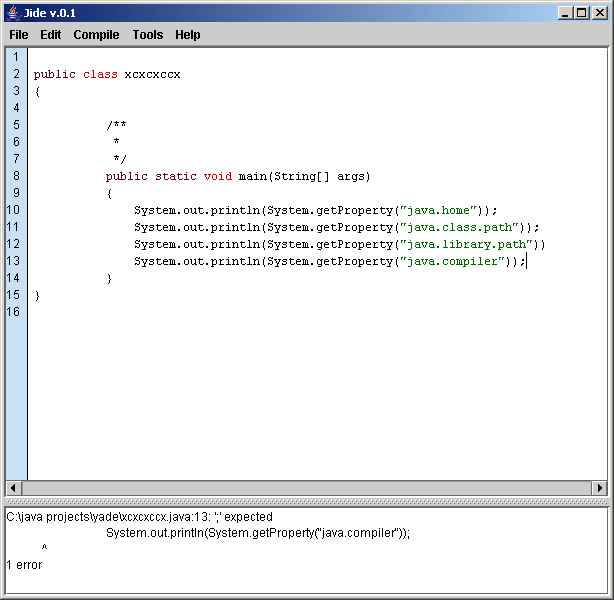Minimize the Jide window
Viewport: 614px width, 600px height.
point(565,13)
